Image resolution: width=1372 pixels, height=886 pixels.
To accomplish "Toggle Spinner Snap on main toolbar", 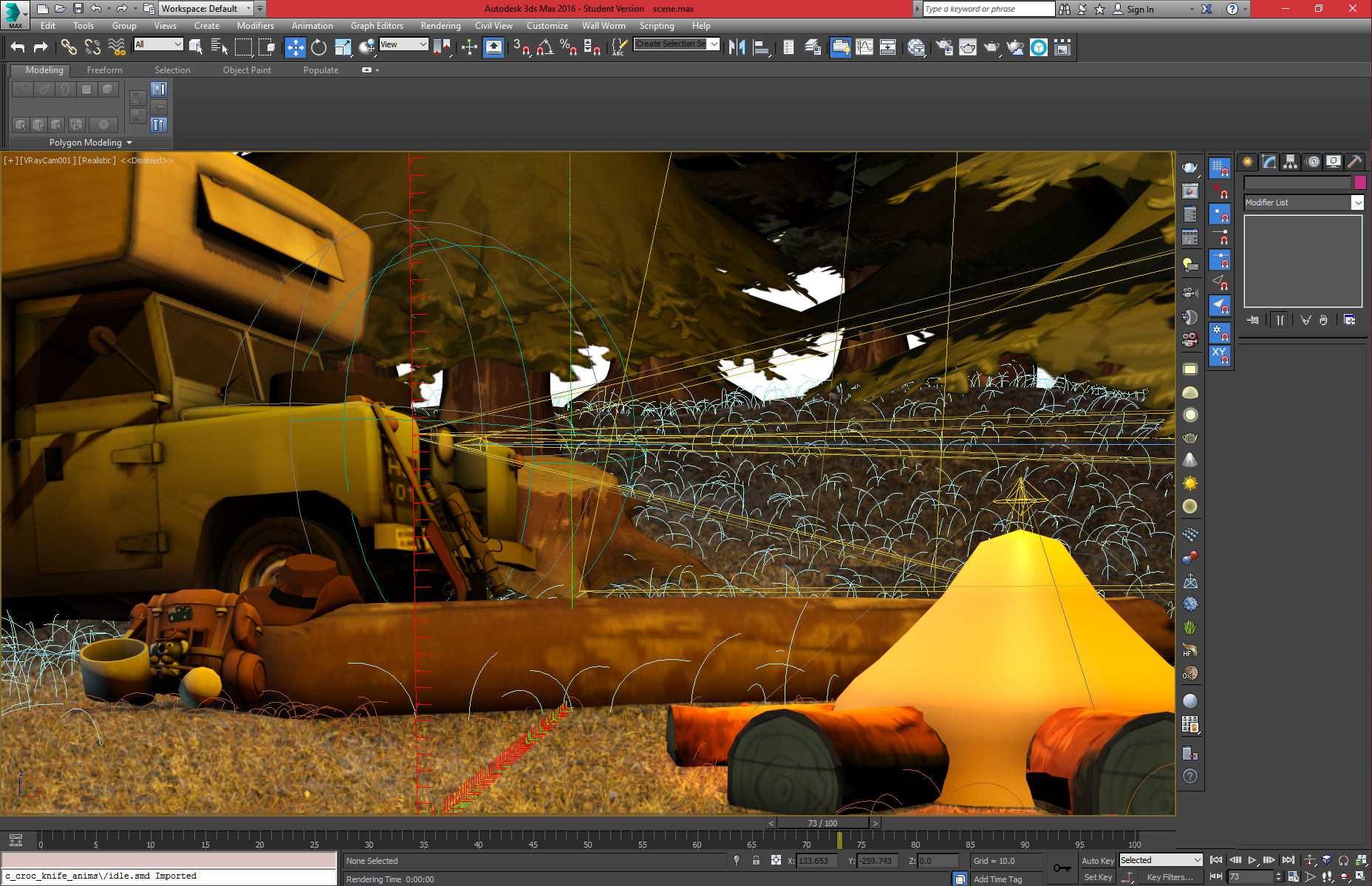I will click(592, 47).
